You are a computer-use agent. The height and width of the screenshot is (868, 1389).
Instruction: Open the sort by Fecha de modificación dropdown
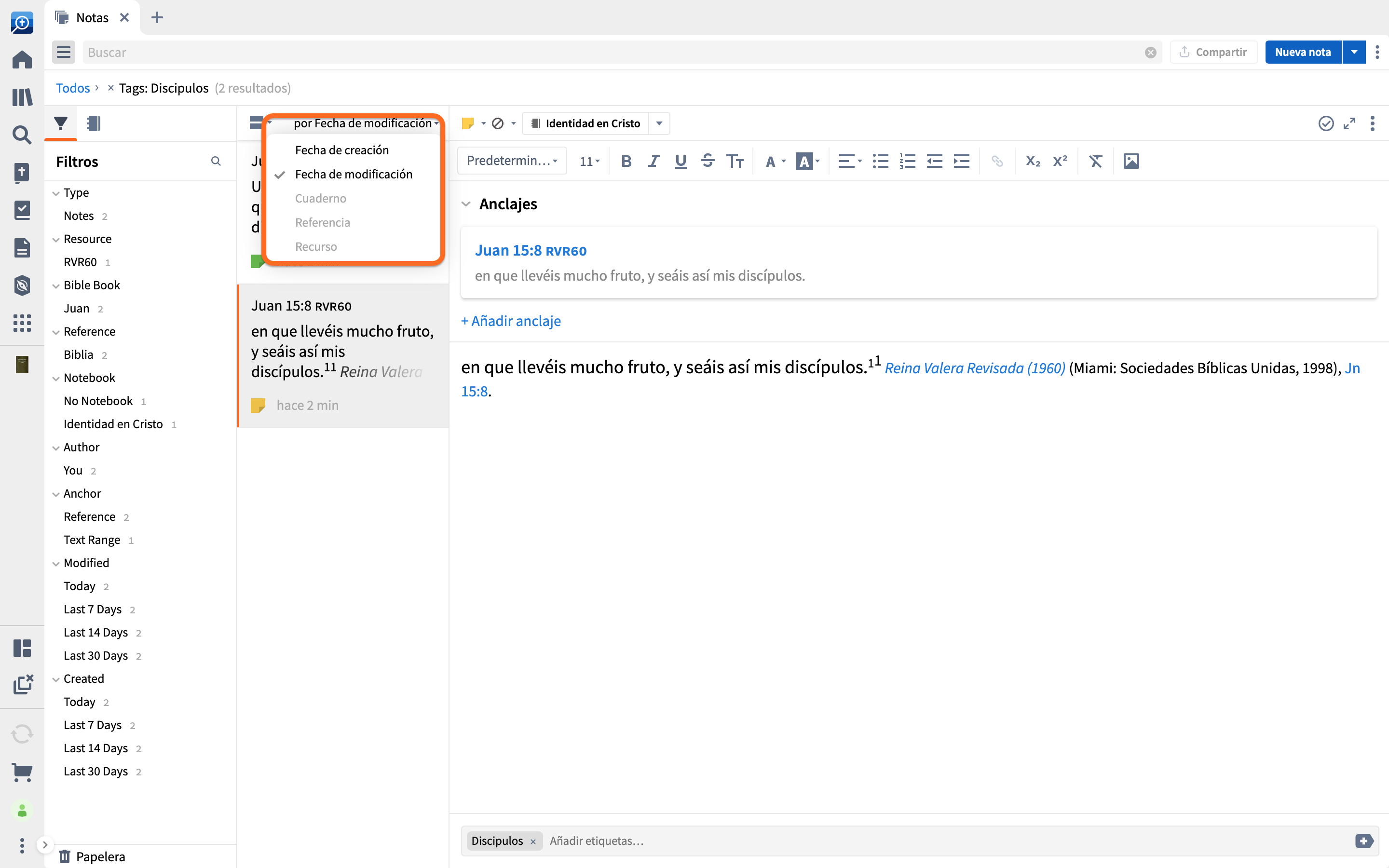(x=366, y=123)
